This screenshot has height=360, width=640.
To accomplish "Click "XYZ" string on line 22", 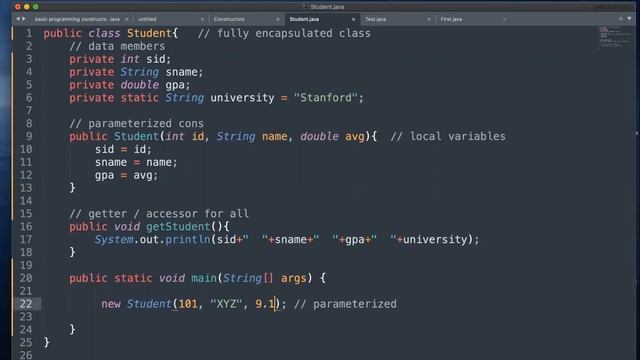I will point(226,304).
